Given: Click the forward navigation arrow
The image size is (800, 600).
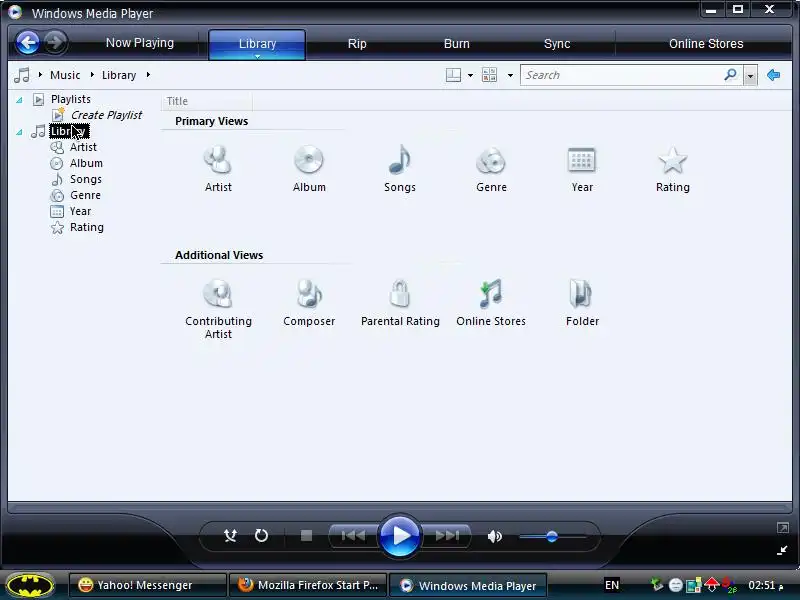Looking at the screenshot, I should tap(55, 42).
